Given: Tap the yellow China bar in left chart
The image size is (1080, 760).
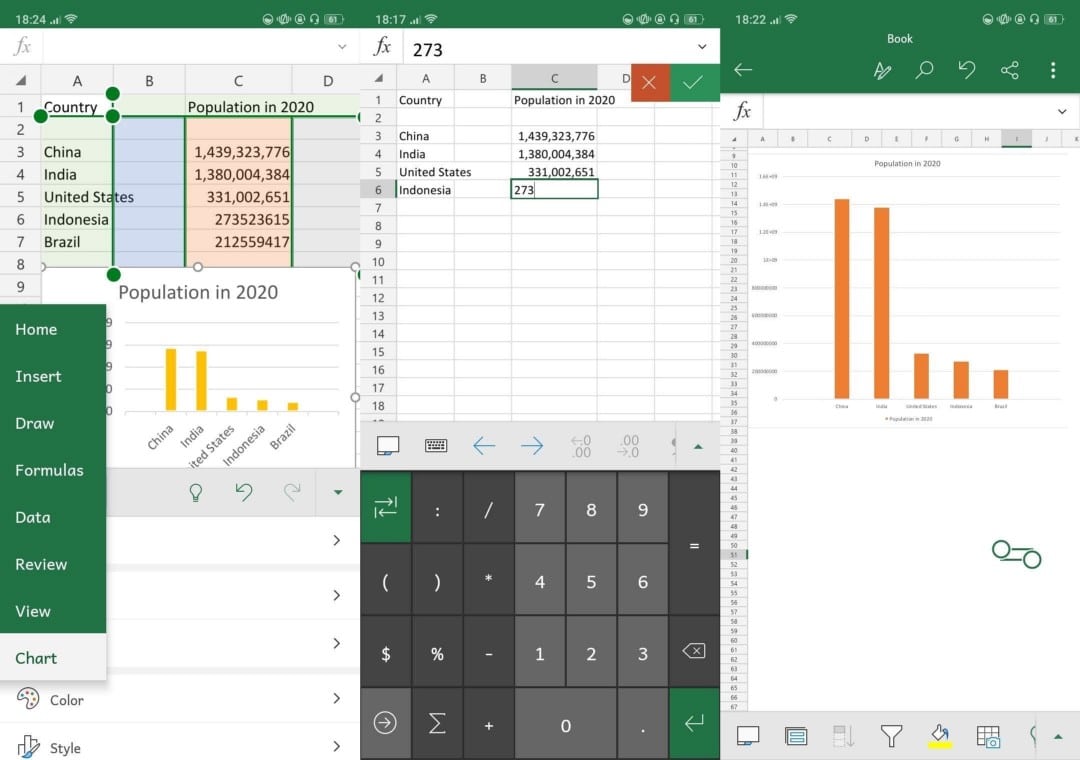Looking at the screenshot, I should 170,380.
